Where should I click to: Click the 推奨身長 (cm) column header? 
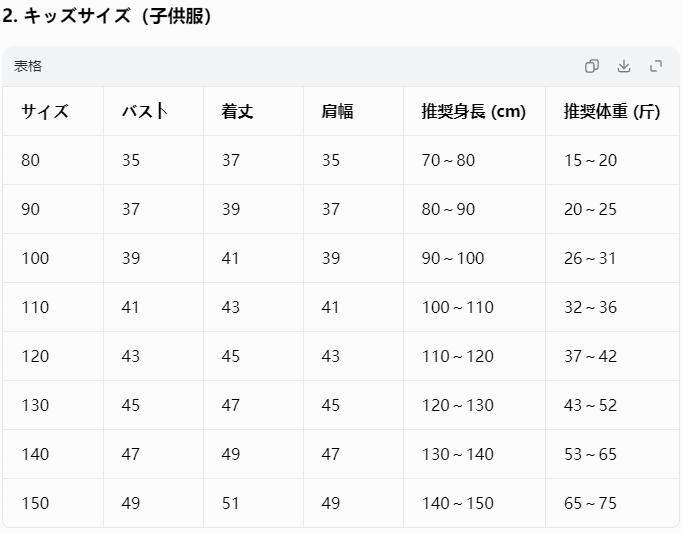(x=473, y=112)
